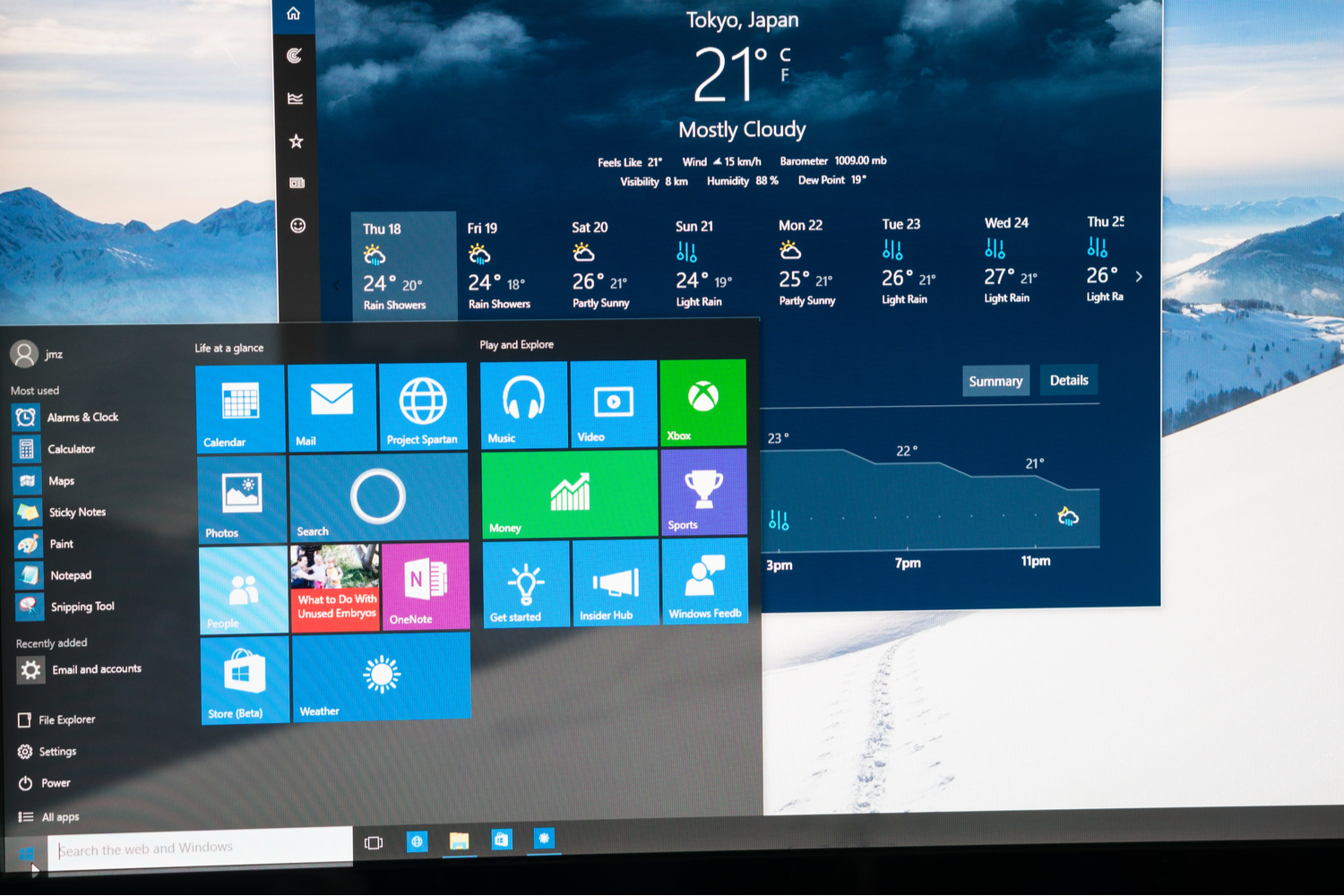1344x896 pixels.
Task: Open Places via the star sidebar icon
Action: (295, 141)
